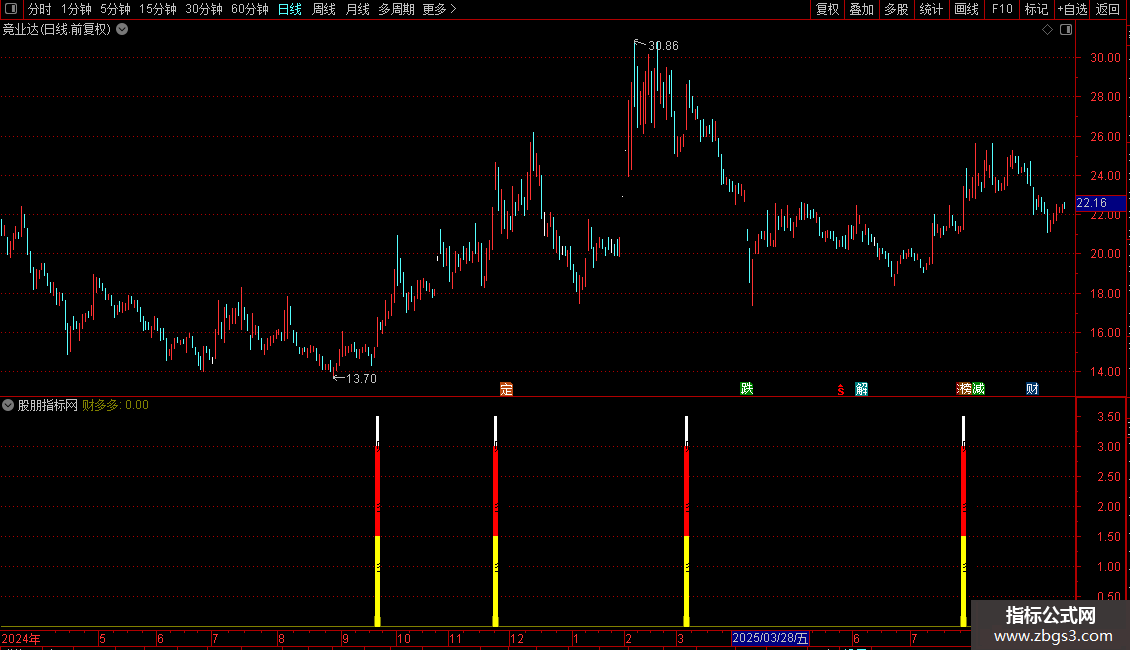Screen dimensions: 1130x650
Task: Open the 多周期 multi-period view
Action: pyautogui.click(x=396, y=9)
